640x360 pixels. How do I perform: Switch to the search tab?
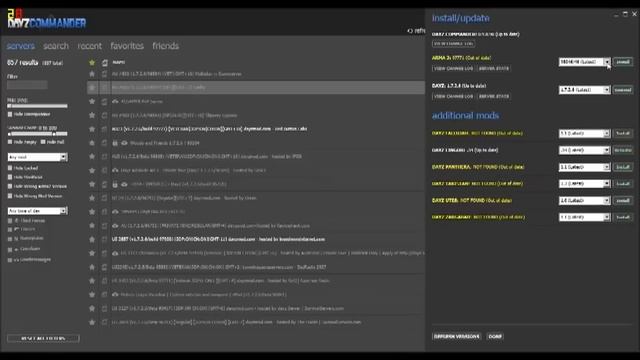[x=56, y=46]
